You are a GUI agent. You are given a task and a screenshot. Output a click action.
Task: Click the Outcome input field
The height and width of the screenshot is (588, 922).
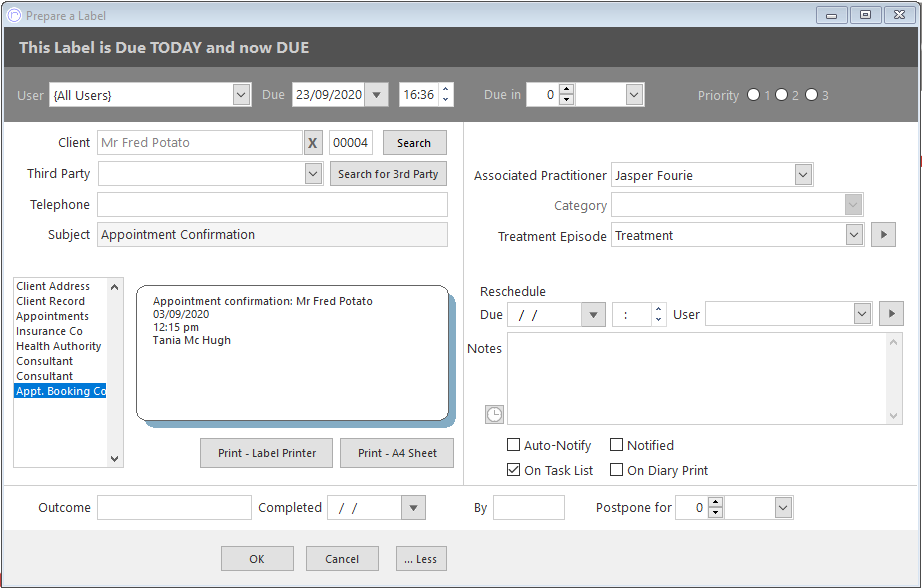click(174, 507)
